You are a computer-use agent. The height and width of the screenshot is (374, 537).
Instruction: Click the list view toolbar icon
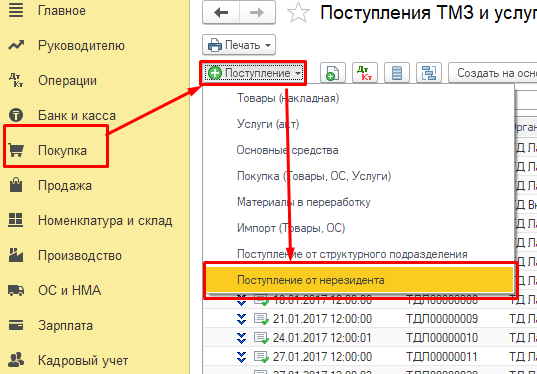(x=397, y=73)
